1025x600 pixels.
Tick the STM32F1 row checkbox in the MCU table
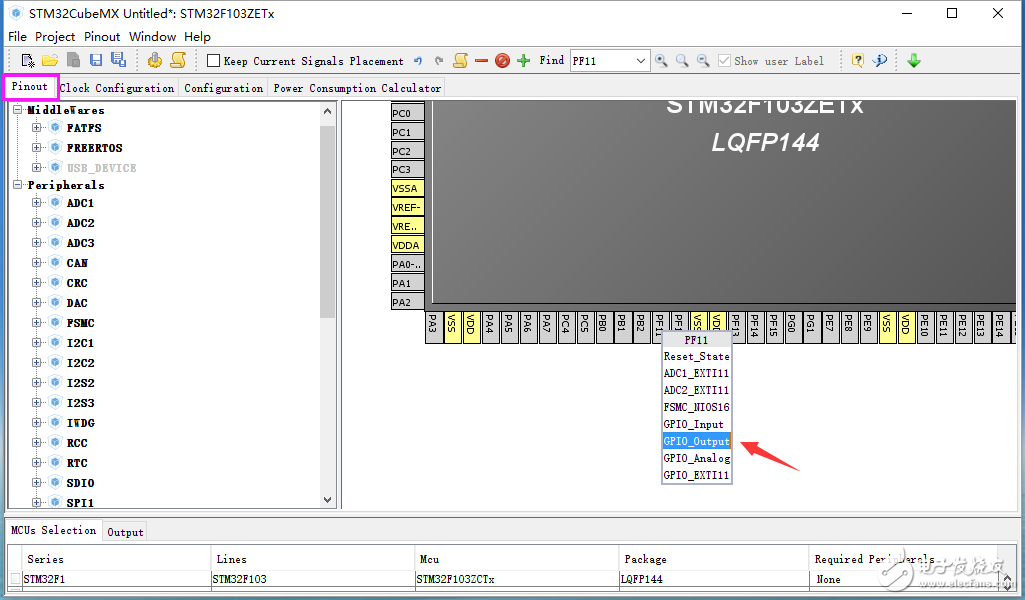coord(15,579)
